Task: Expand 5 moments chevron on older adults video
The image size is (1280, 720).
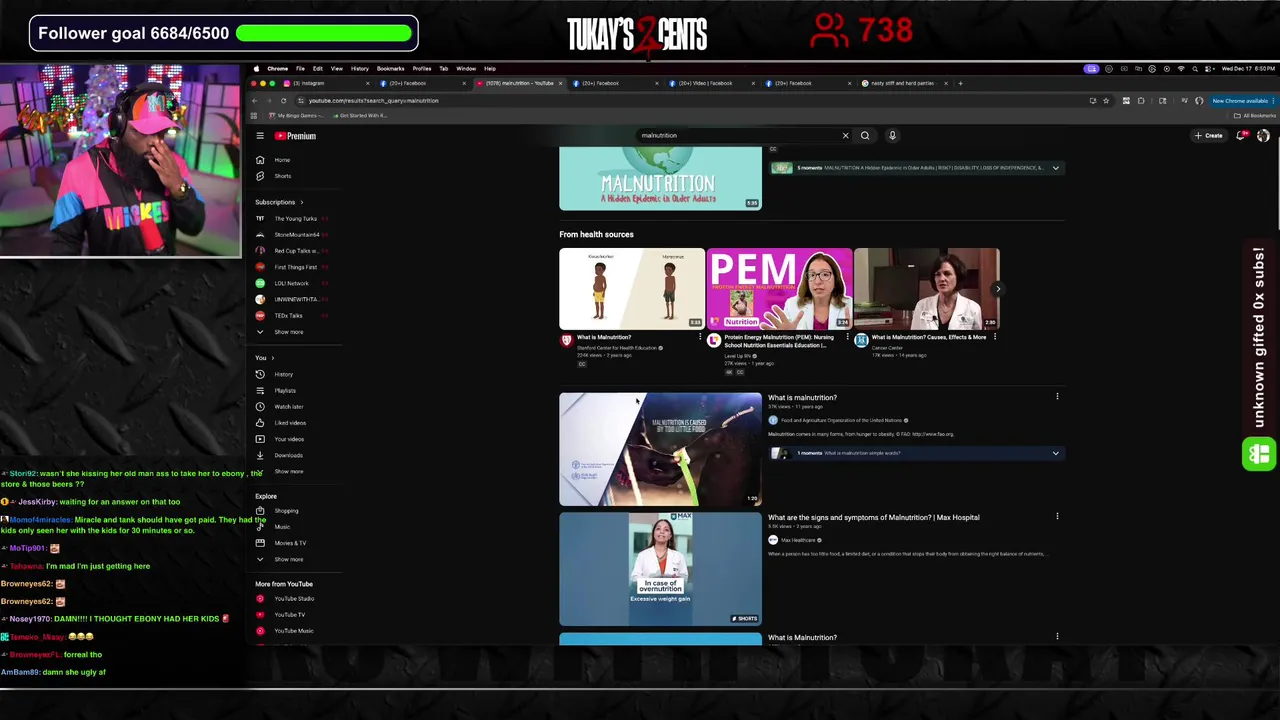Action: click(1055, 168)
